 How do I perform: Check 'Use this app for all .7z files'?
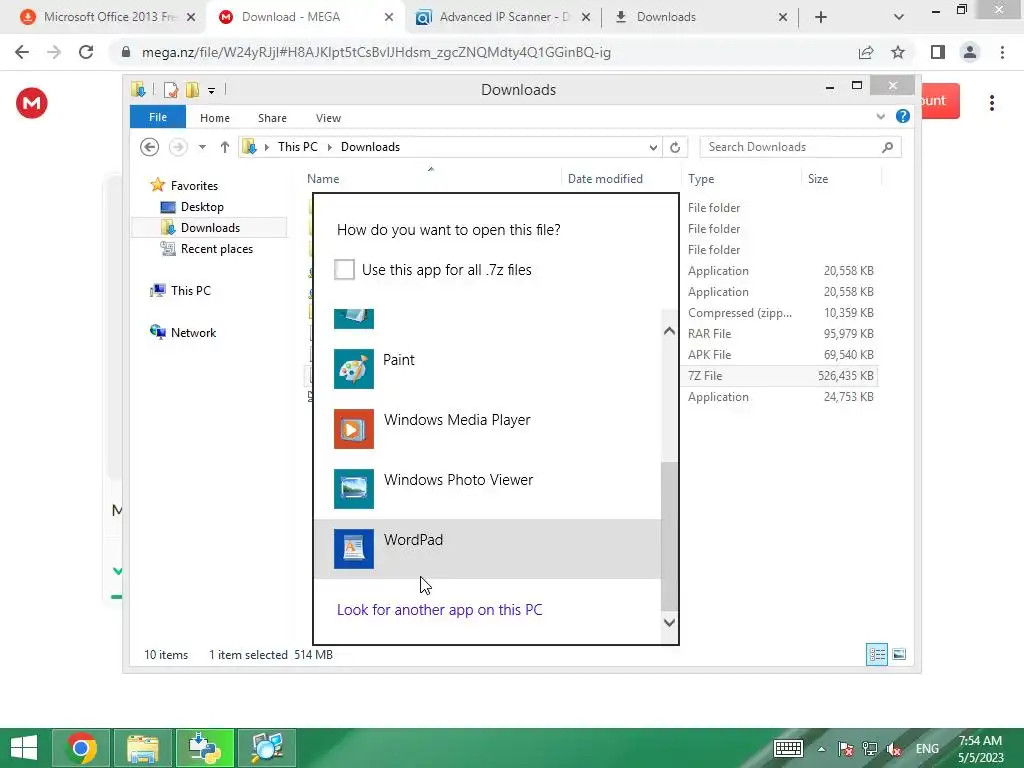coord(344,269)
